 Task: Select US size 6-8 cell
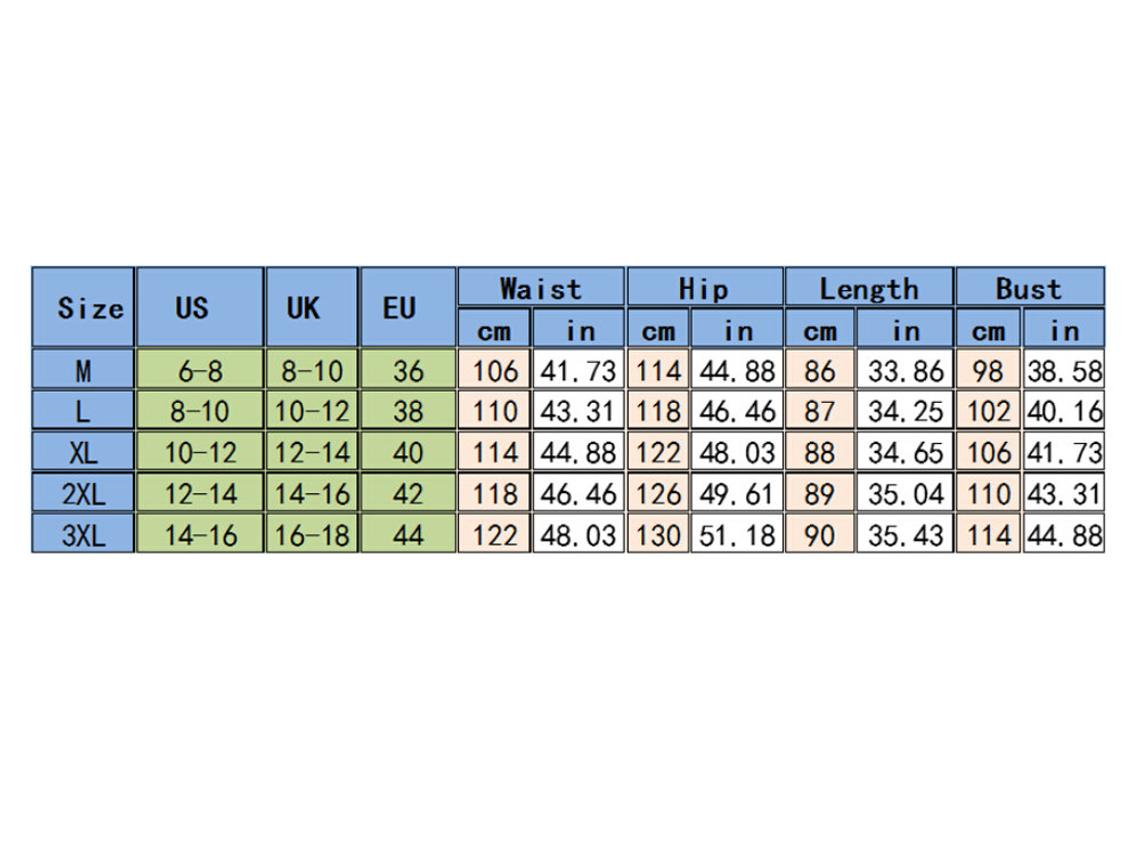(x=199, y=370)
